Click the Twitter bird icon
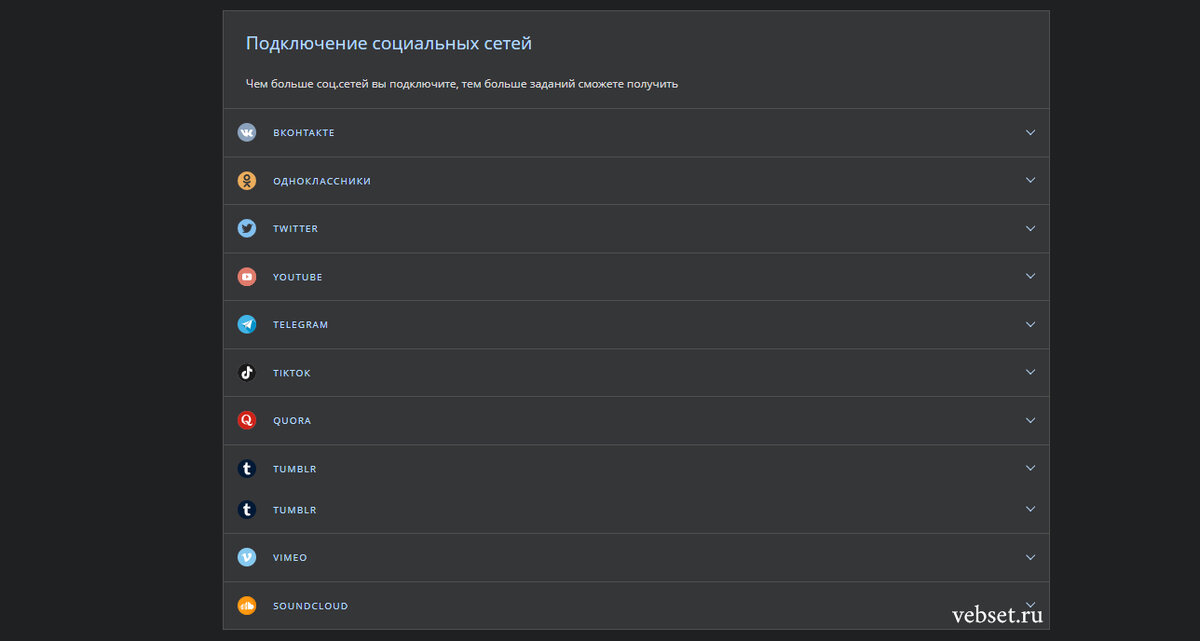Viewport: 1200px width, 641px height. point(247,228)
